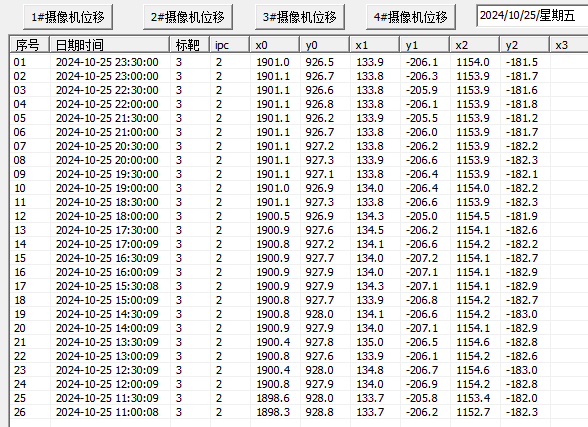Sort by the x3 column header
This screenshot has height=427, width=588.
click(x=569, y=45)
